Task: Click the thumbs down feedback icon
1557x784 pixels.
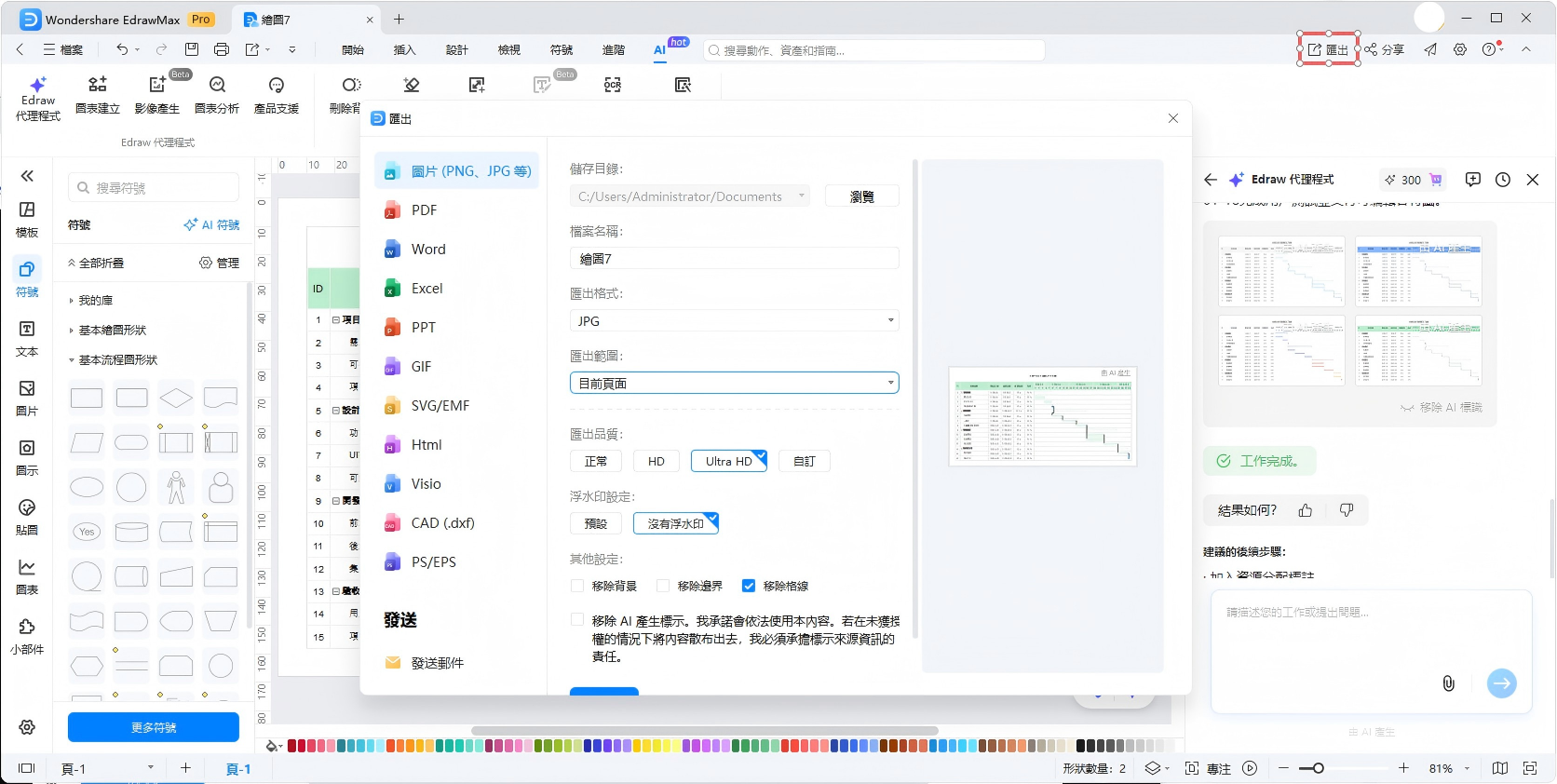Action: point(1347,510)
